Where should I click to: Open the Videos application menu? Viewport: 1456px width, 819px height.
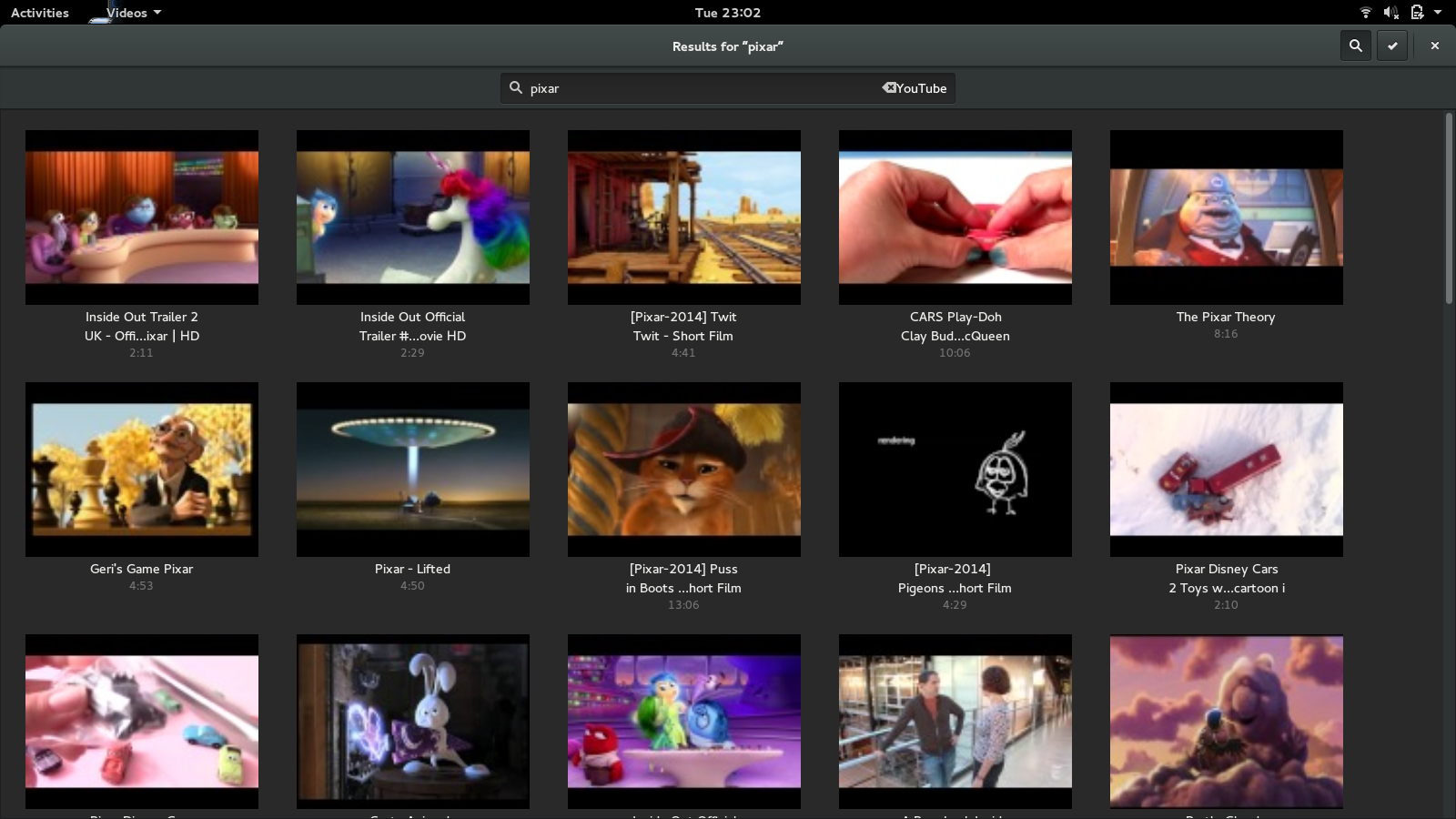tap(133, 13)
